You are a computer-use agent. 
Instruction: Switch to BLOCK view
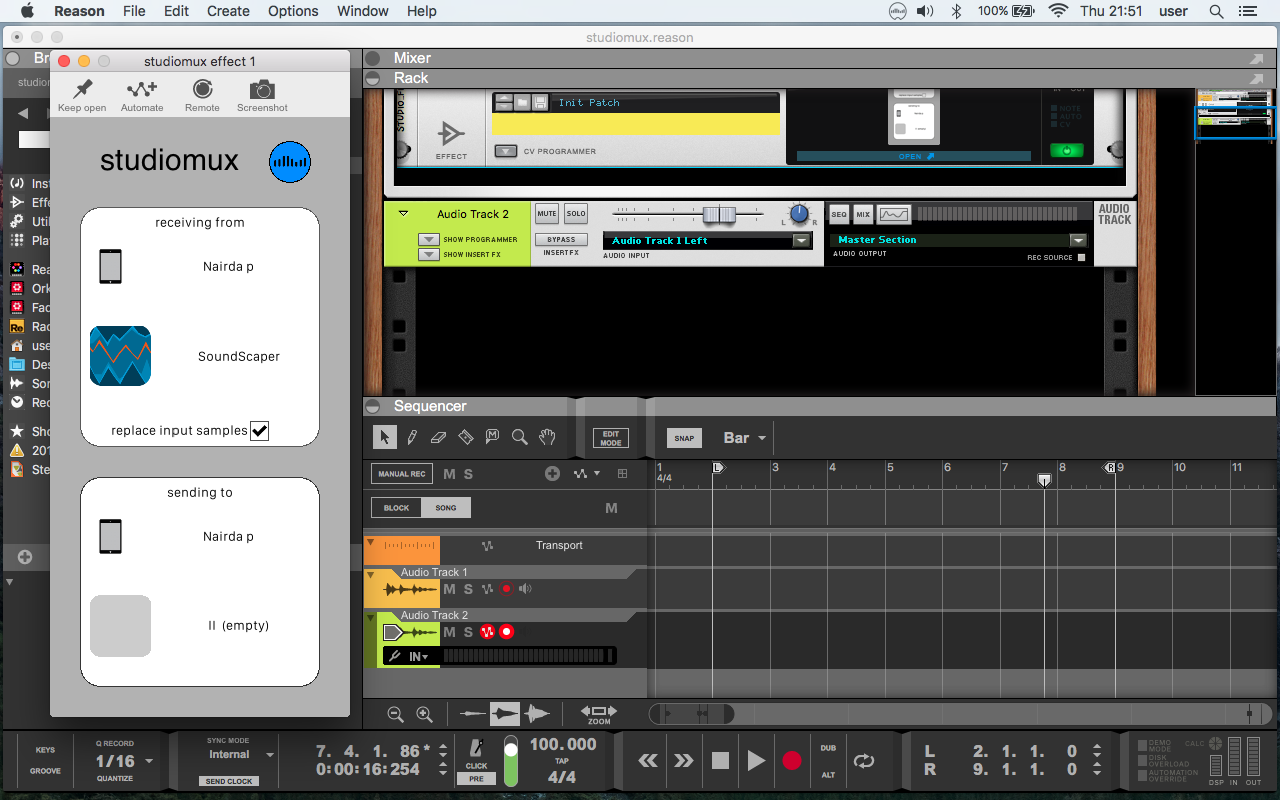tap(396, 508)
